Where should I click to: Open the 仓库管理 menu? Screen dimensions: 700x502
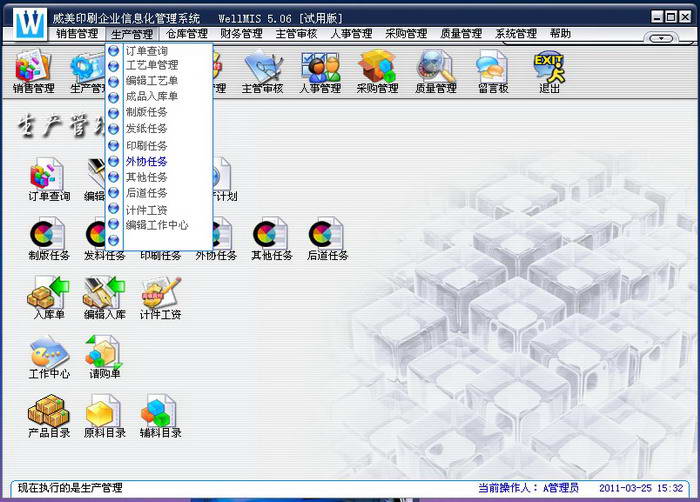tap(187, 33)
